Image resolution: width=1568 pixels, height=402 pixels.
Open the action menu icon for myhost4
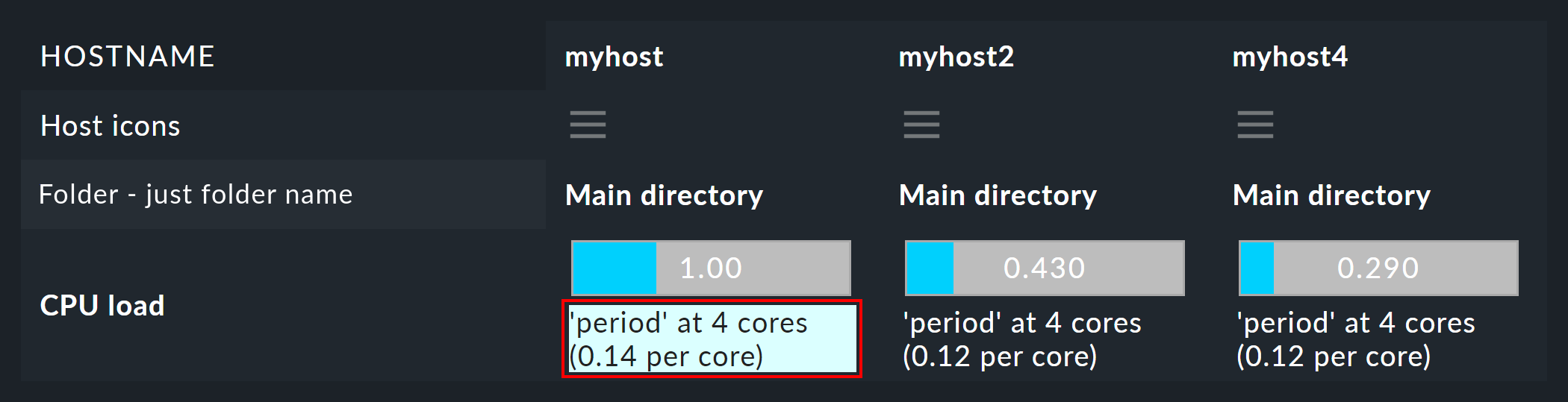[x=1255, y=125]
